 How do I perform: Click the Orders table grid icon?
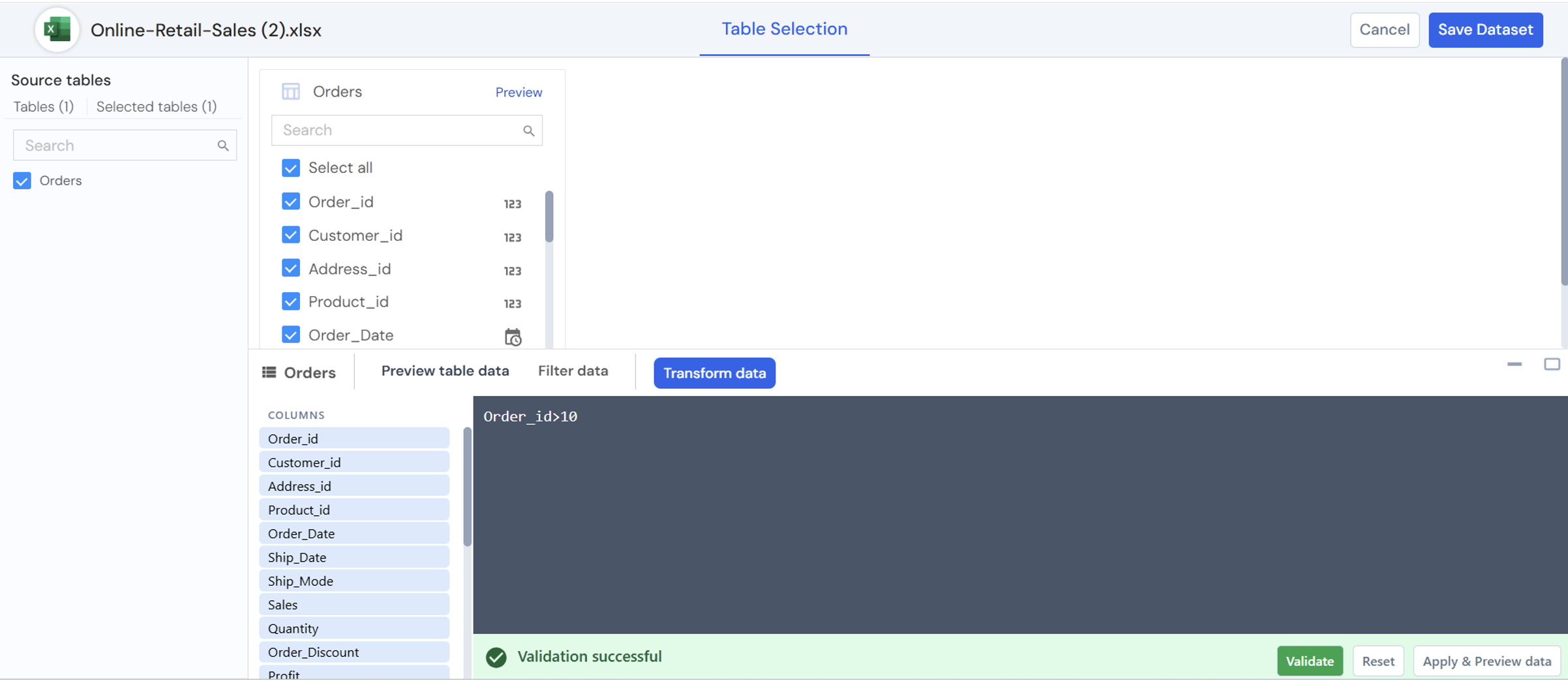(x=290, y=91)
